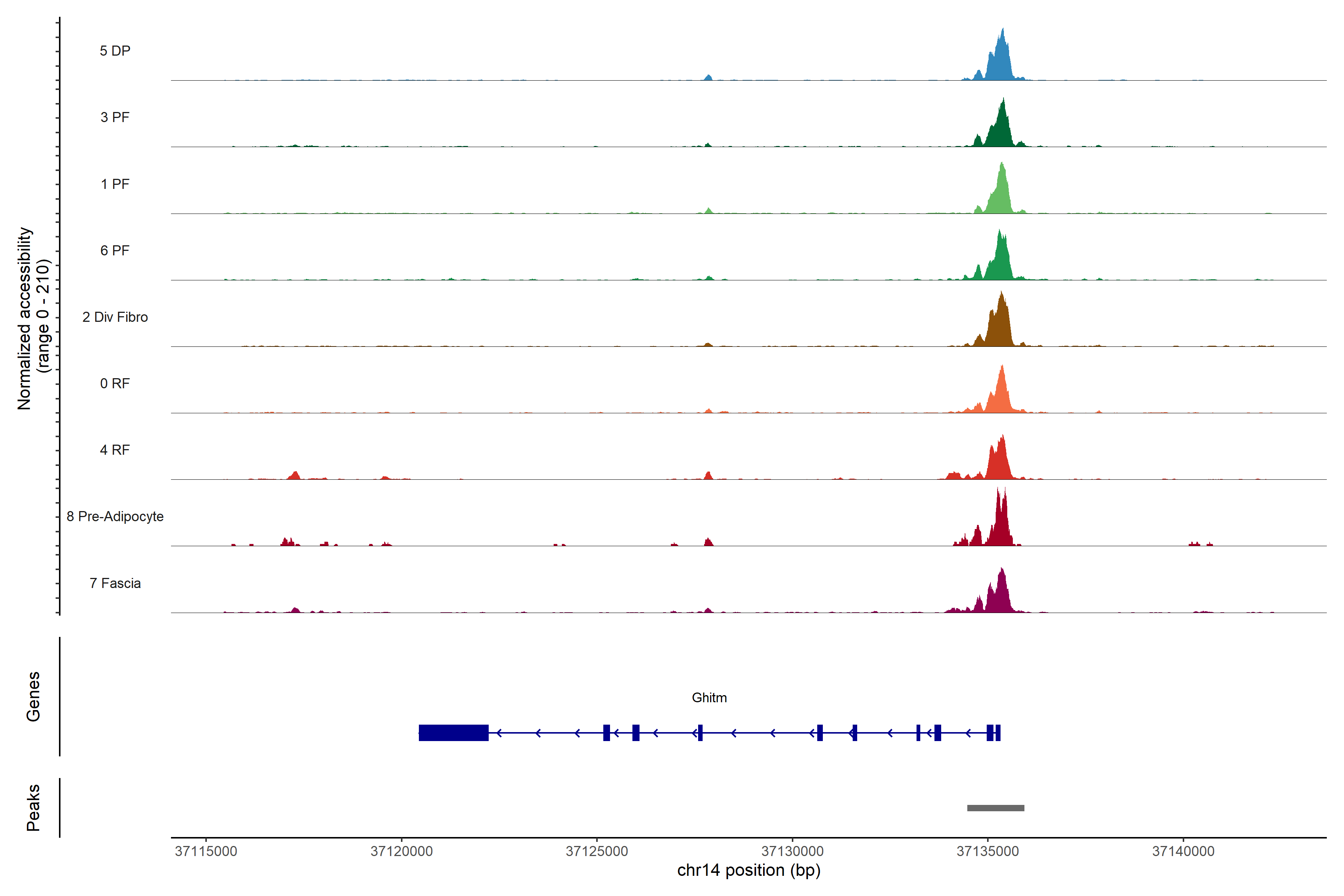
Task: Click the 7 Fascia track label
Action: coord(115,583)
